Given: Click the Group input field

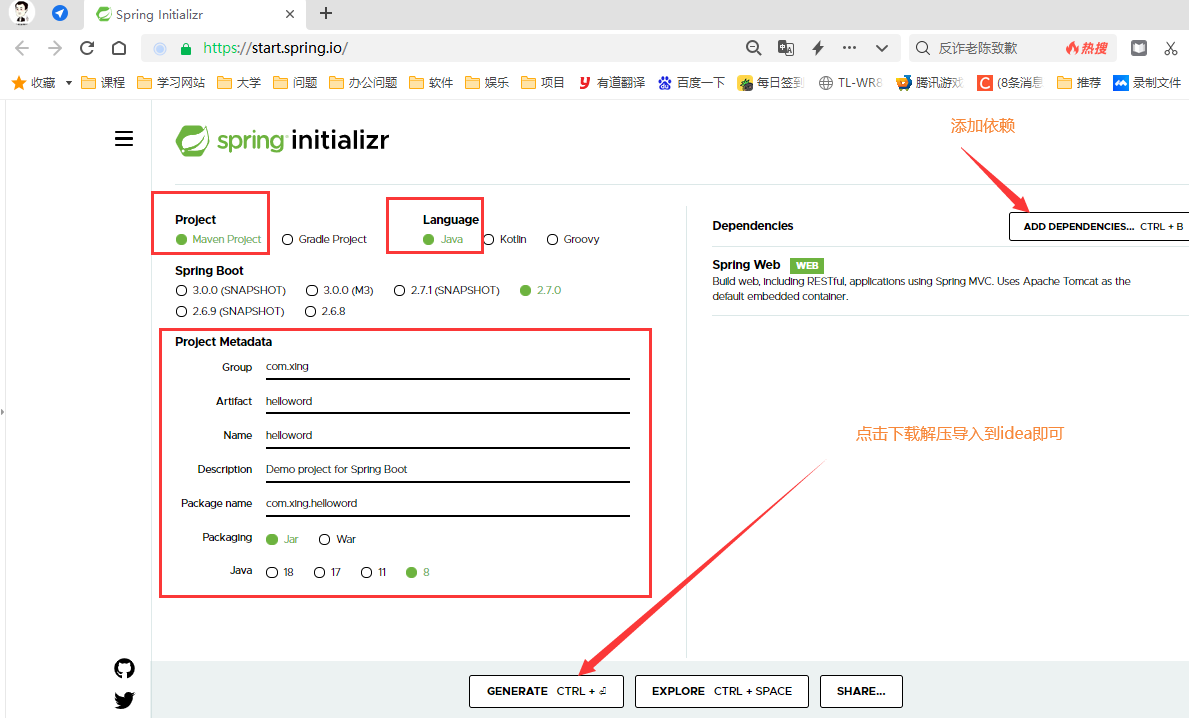Looking at the screenshot, I should [447, 367].
